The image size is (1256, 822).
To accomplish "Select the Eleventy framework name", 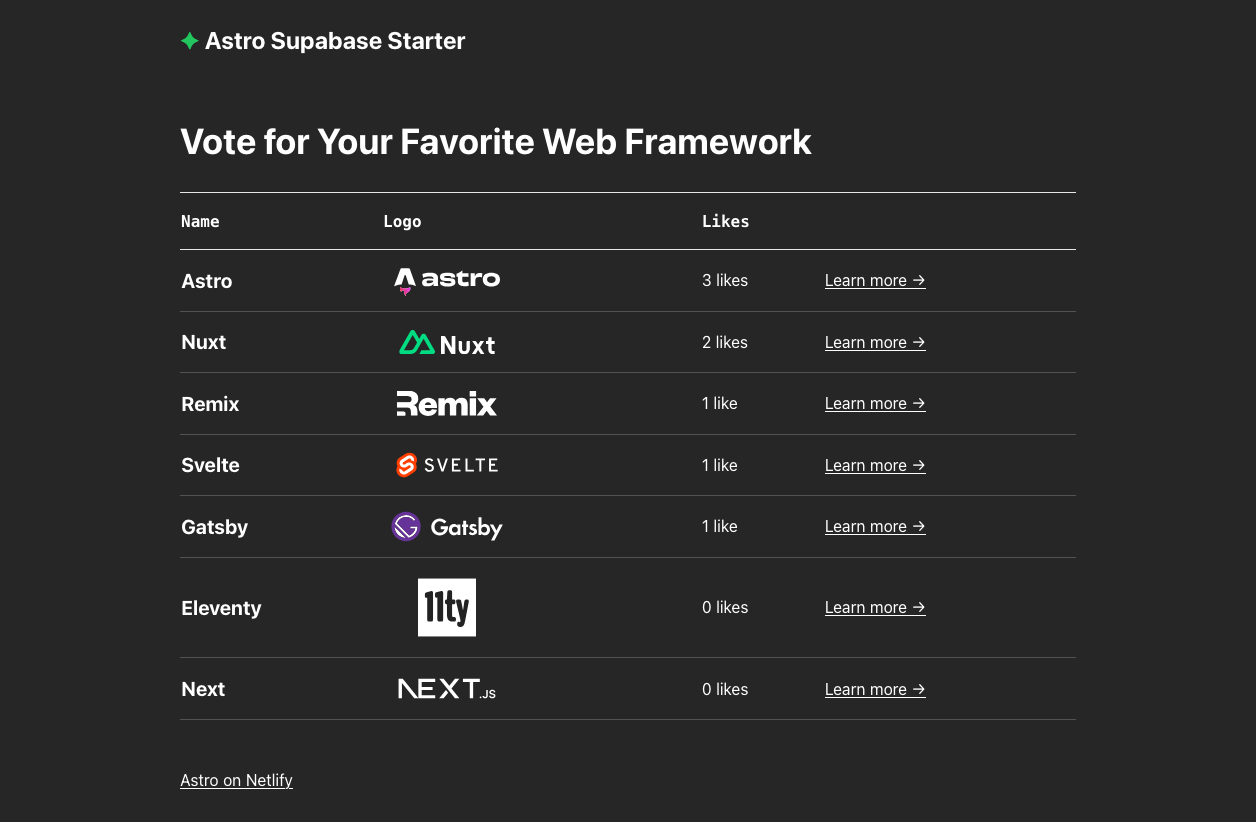I will click(x=221, y=608).
